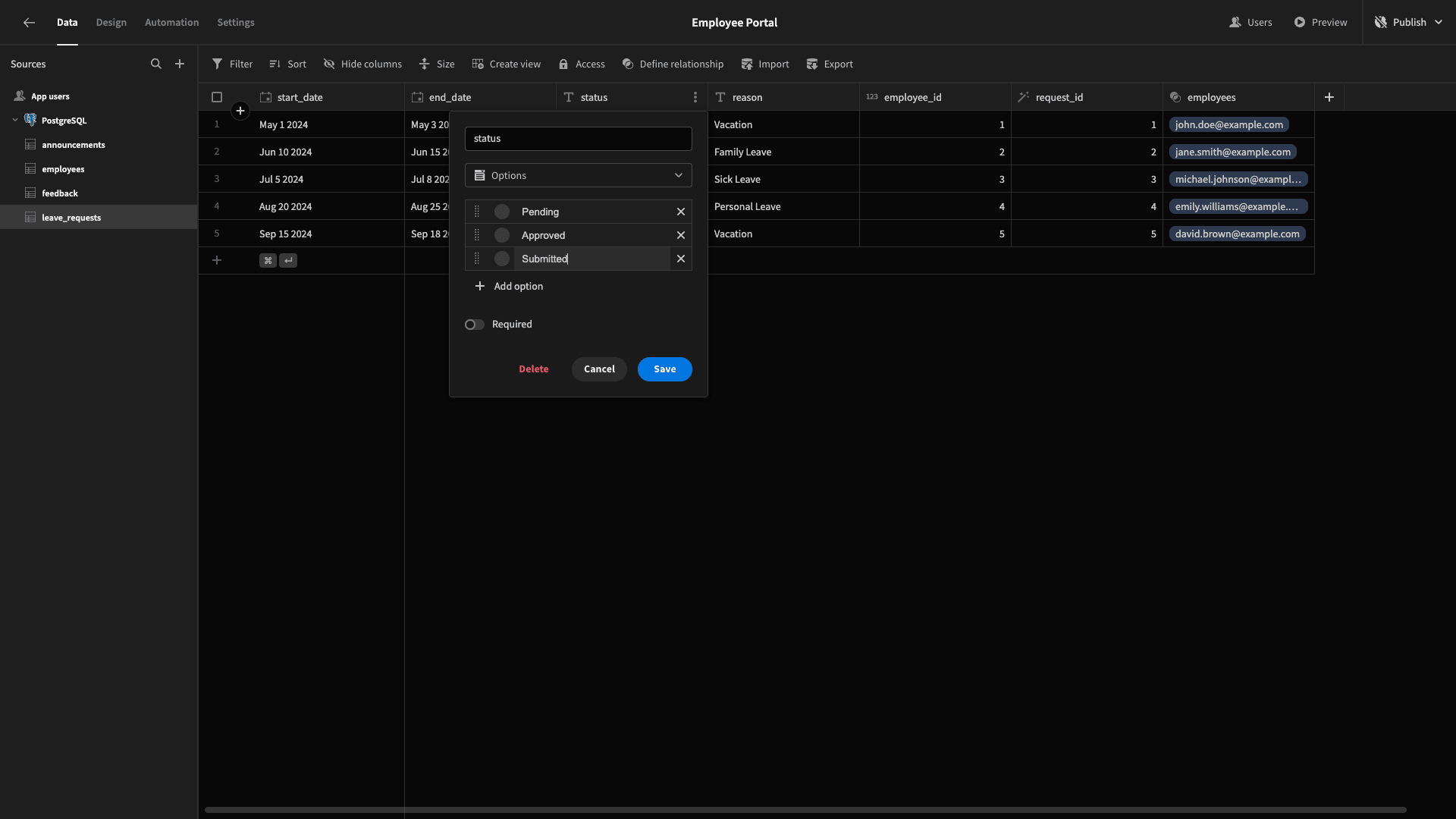1456x819 pixels.
Task: Switch to the Design tab
Action: point(111,22)
